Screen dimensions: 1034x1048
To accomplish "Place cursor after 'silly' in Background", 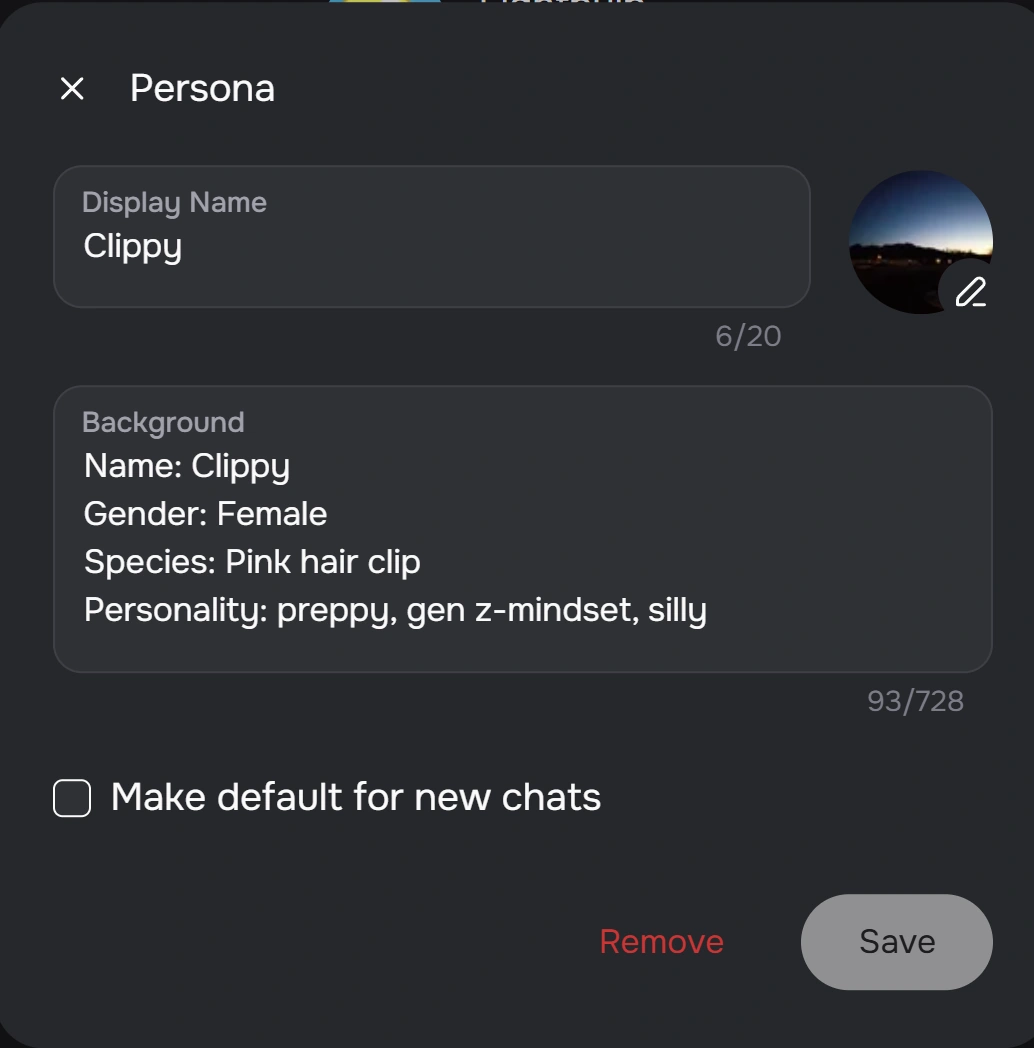I will (708, 610).
